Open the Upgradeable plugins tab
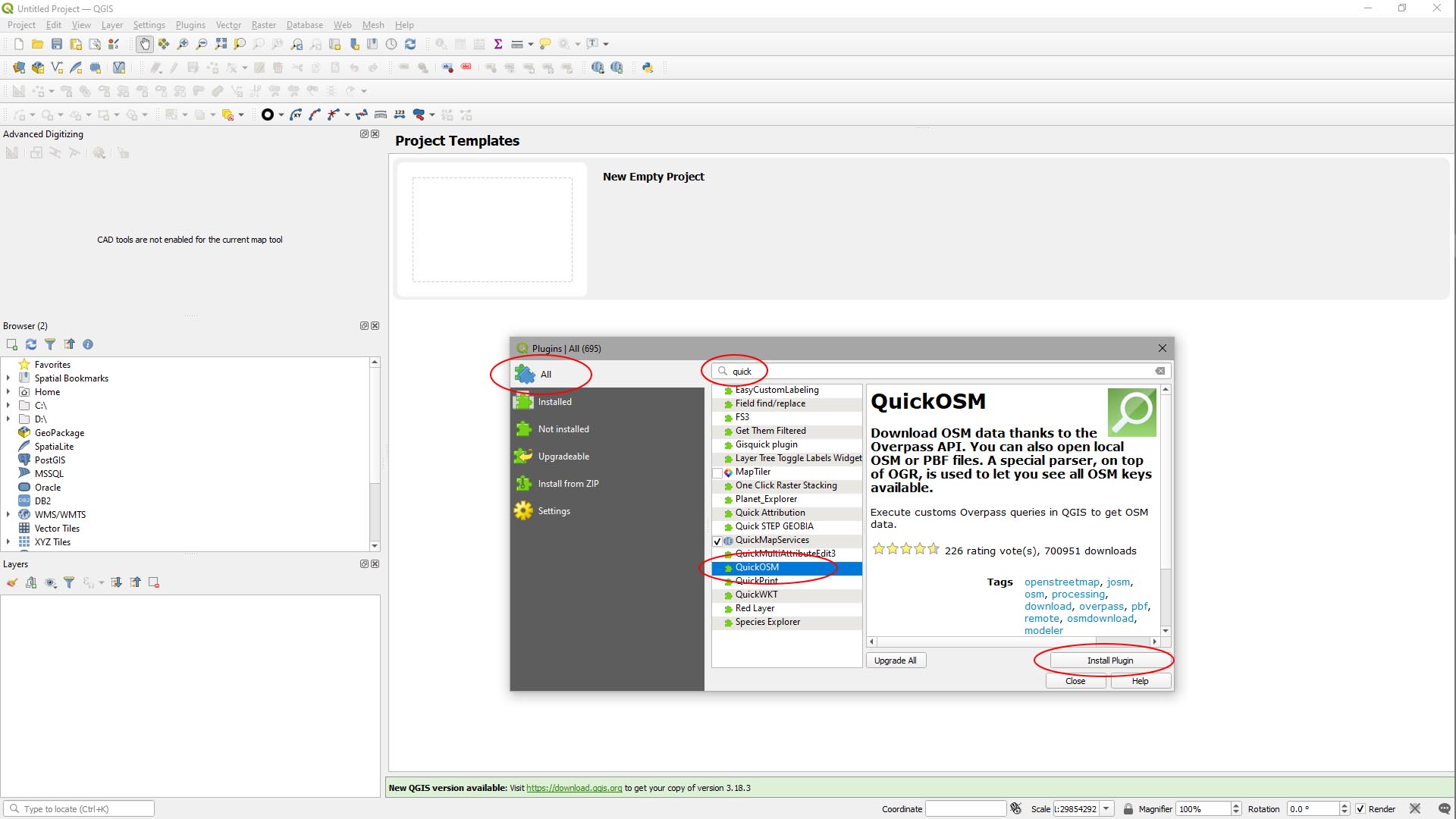The height and width of the screenshot is (819, 1456). pos(607,457)
